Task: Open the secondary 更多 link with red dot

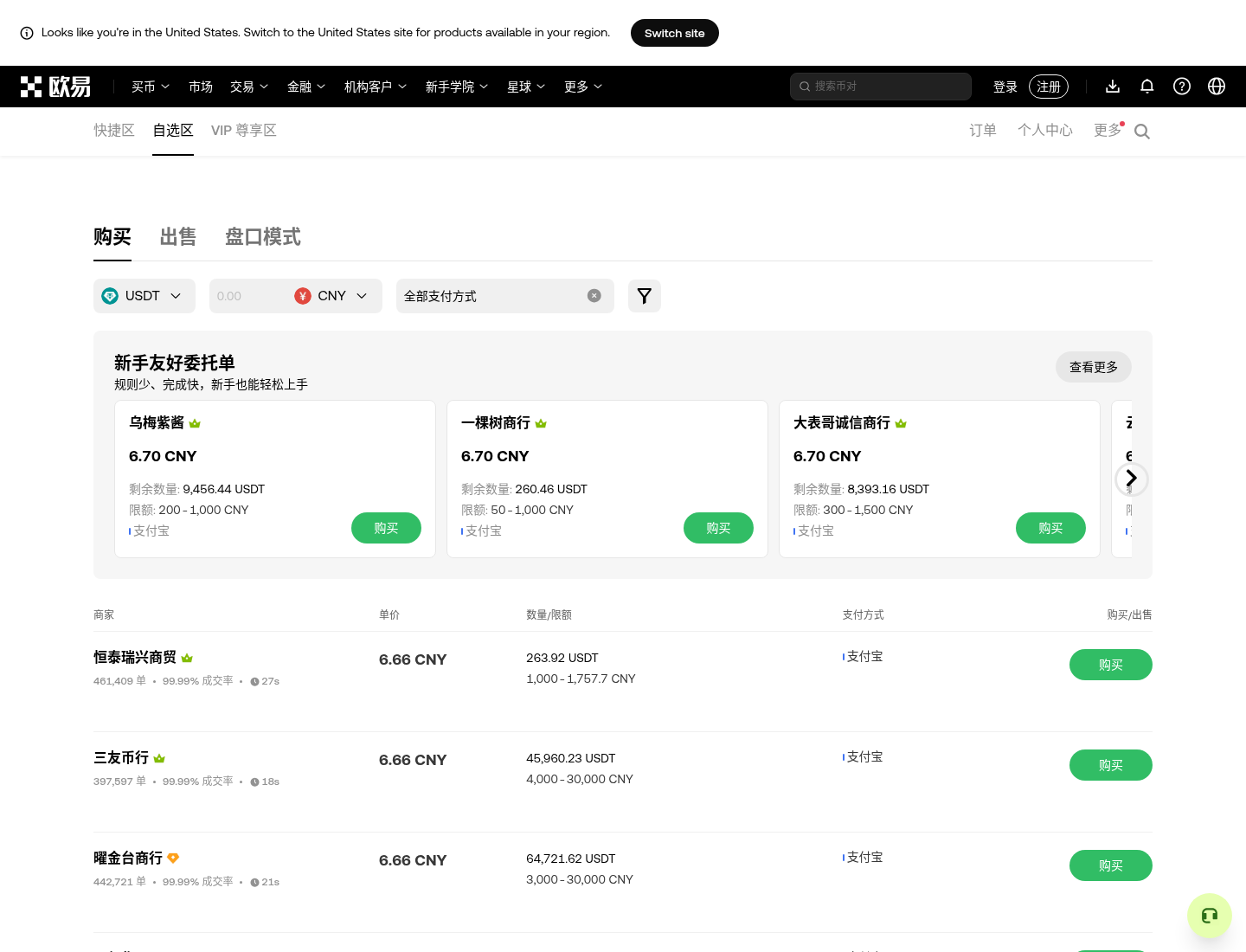Action: (x=1108, y=131)
